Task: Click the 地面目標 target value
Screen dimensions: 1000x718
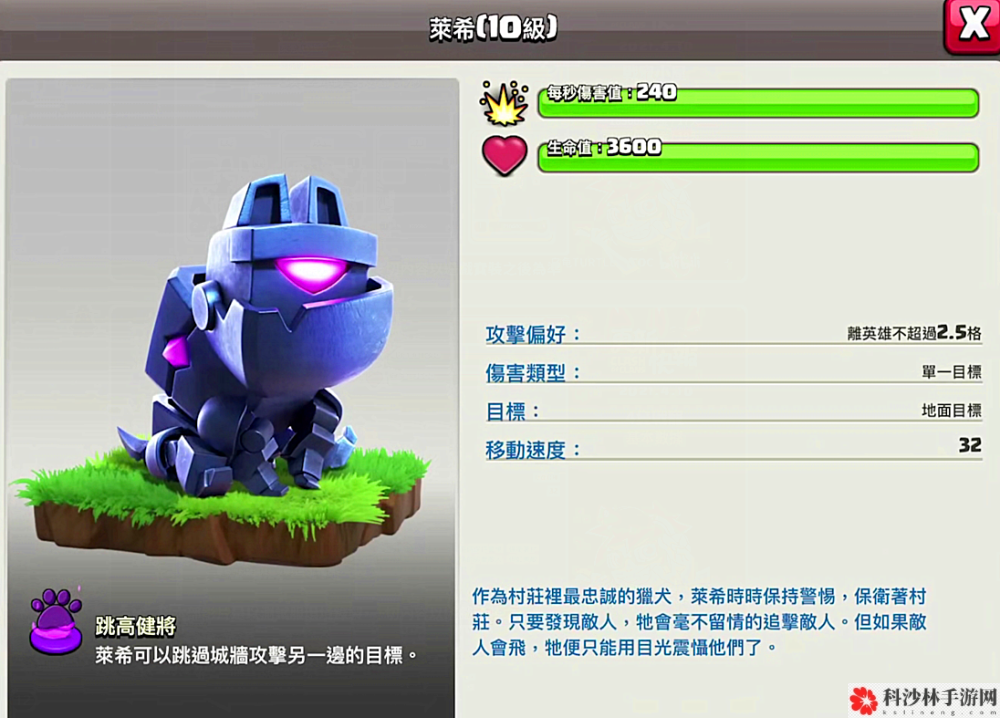Action: [x=952, y=411]
